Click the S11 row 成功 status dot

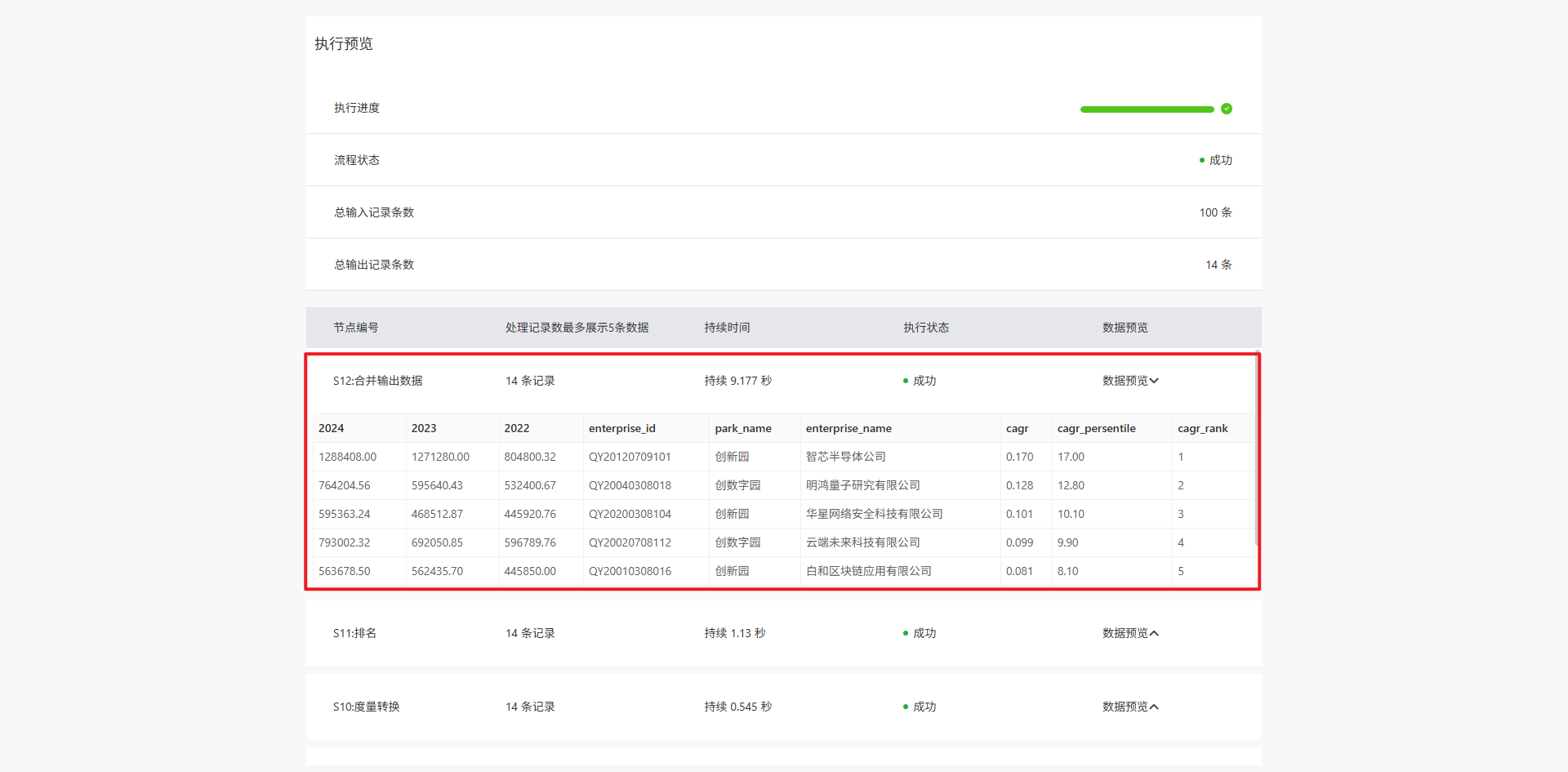[906, 633]
